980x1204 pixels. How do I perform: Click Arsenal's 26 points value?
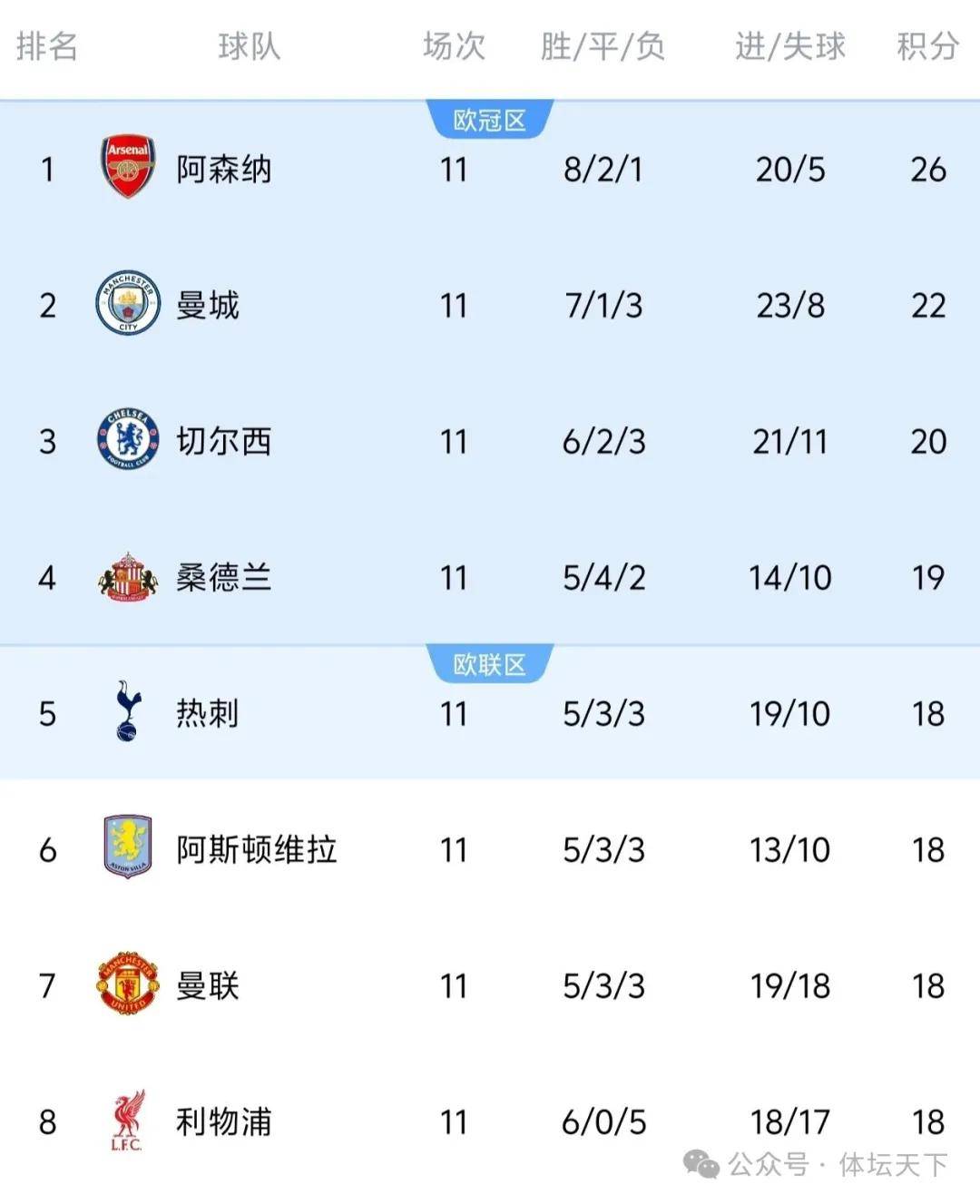click(x=927, y=170)
